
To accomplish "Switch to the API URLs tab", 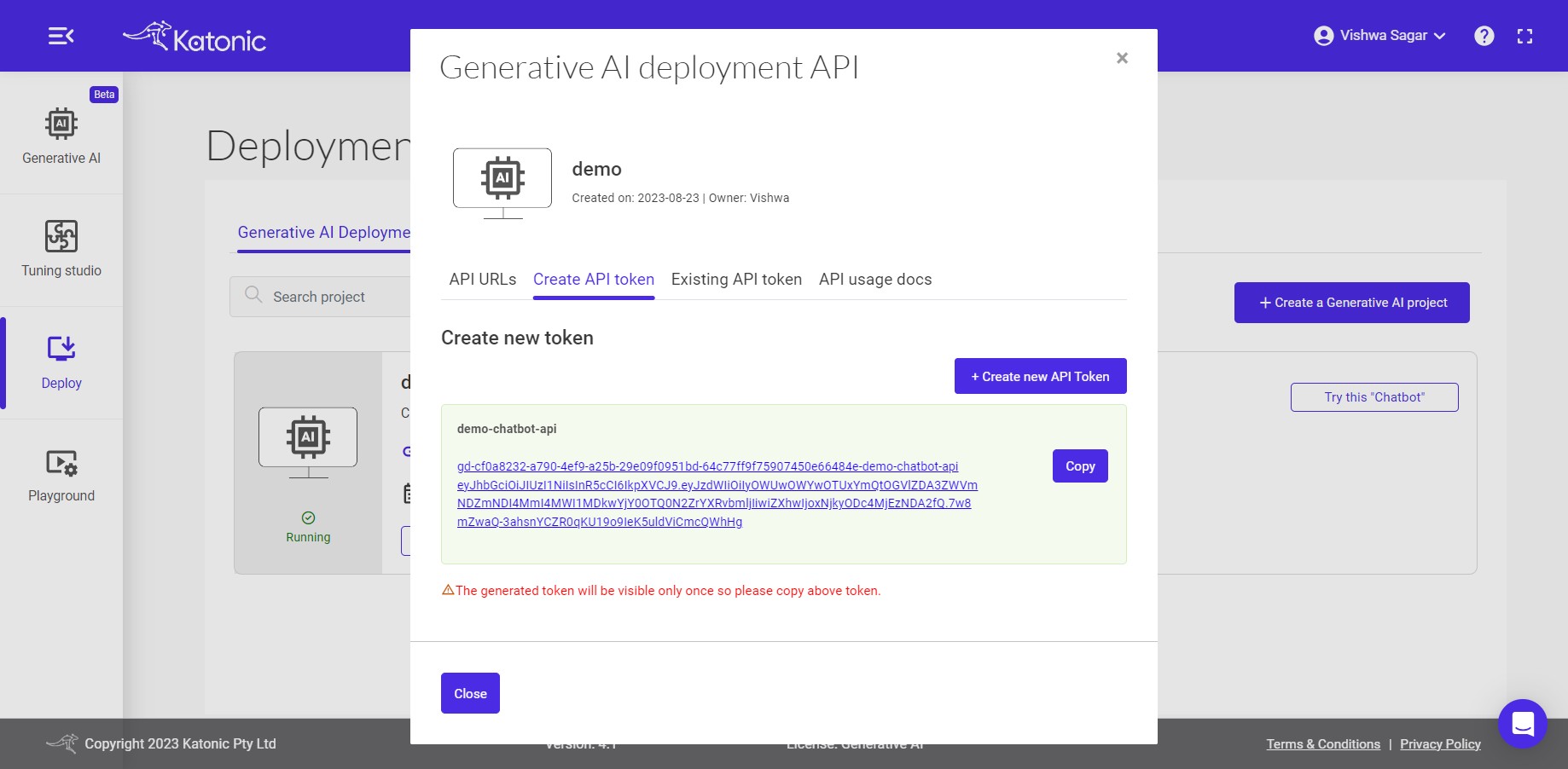I will 483,280.
